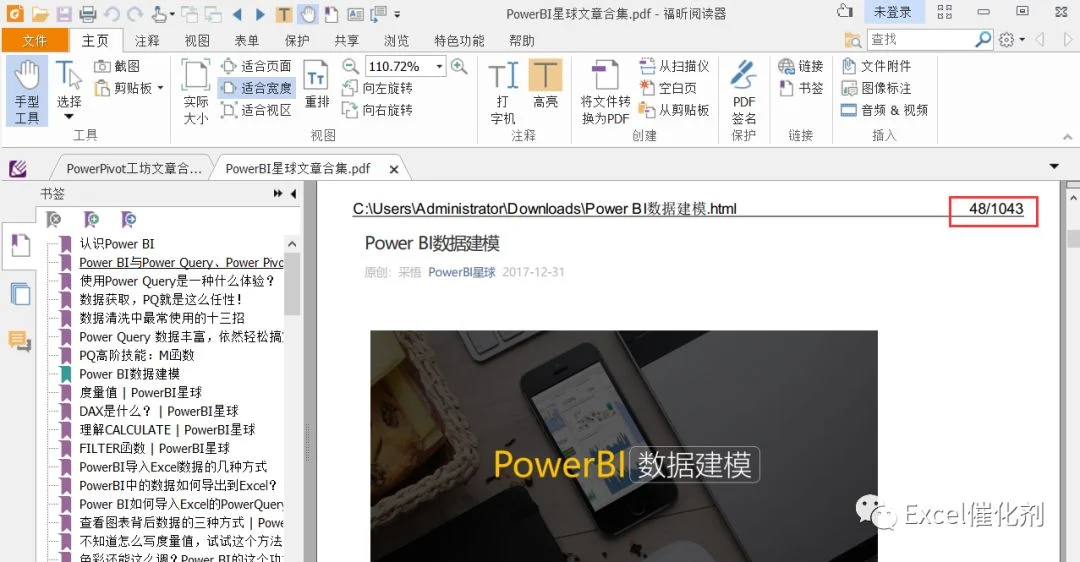Click Convert file to PDF (将文件转换为PDF)

click(x=605, y=92)
